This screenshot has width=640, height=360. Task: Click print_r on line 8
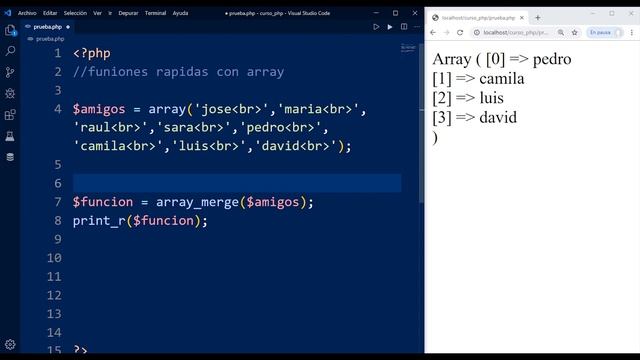[x=99, y=221]
